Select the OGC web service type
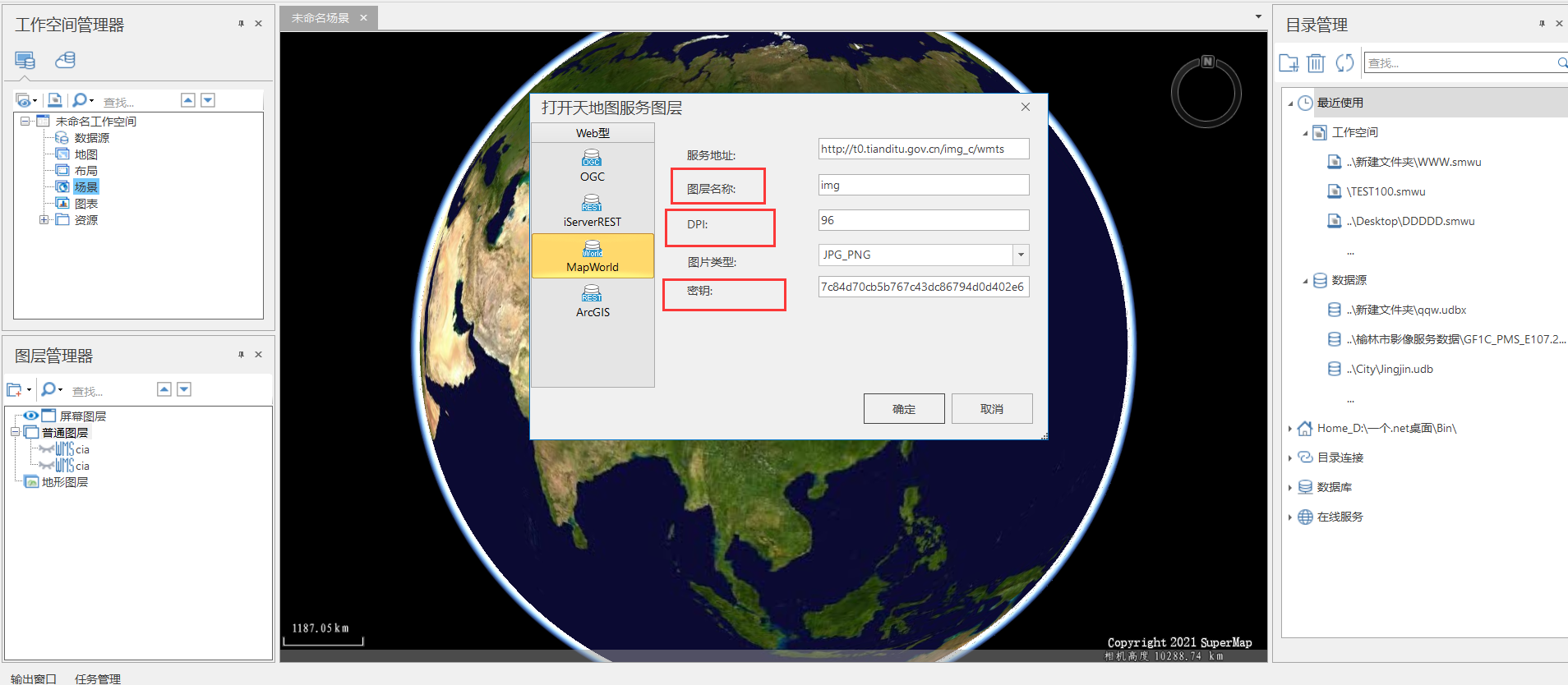1568x685 pixels. point(592,165)
